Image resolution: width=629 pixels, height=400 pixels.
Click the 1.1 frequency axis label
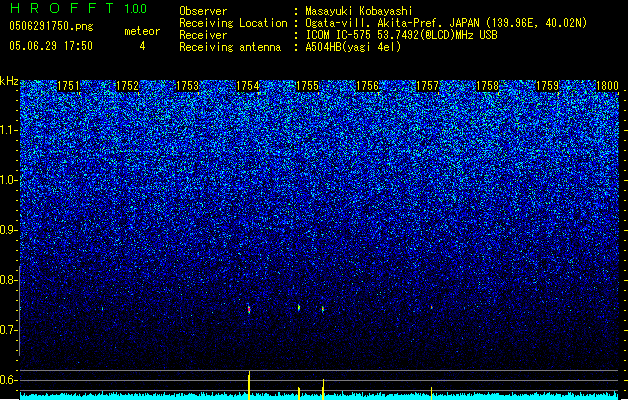tap(9, 130)
